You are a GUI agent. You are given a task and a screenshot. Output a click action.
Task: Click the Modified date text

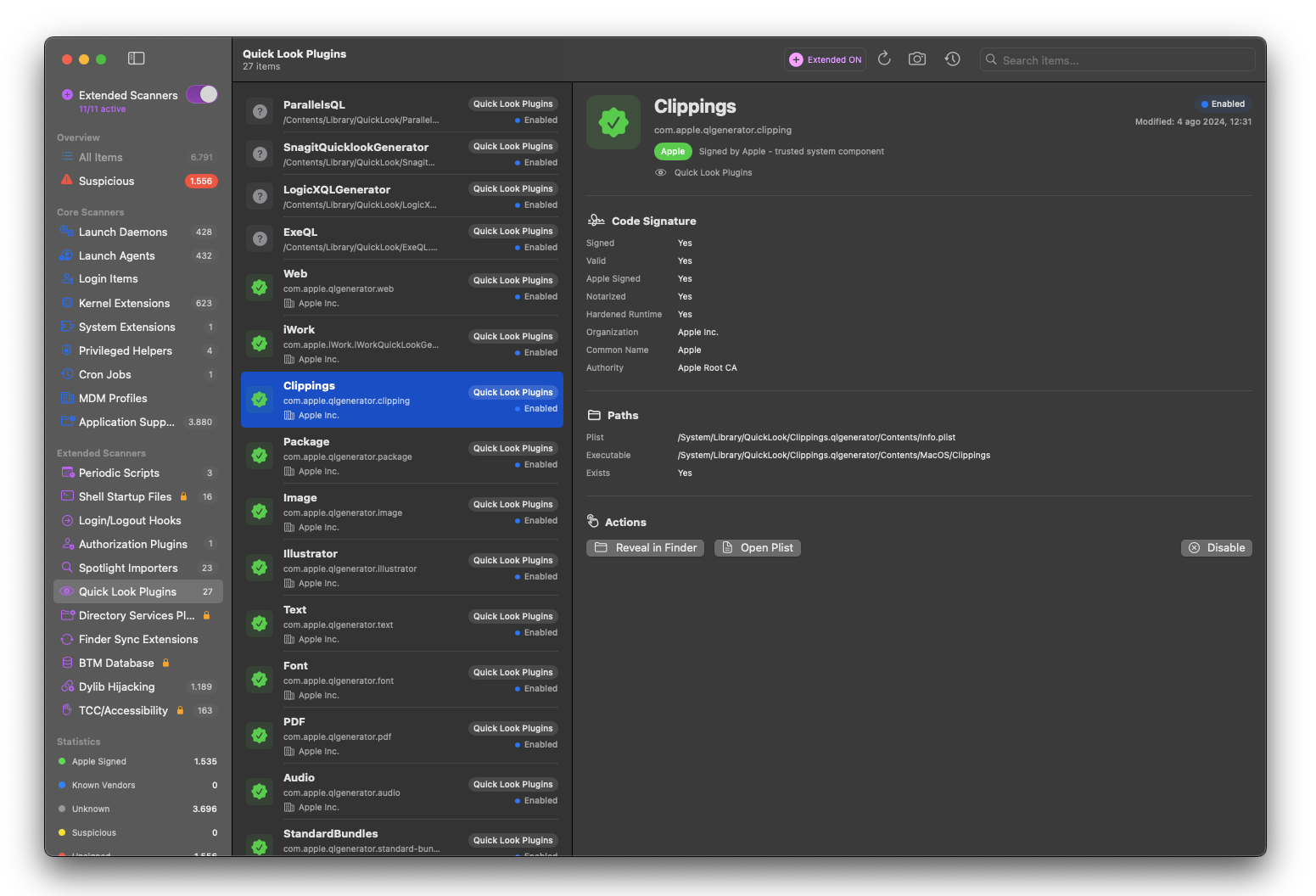pos(1193,121)
